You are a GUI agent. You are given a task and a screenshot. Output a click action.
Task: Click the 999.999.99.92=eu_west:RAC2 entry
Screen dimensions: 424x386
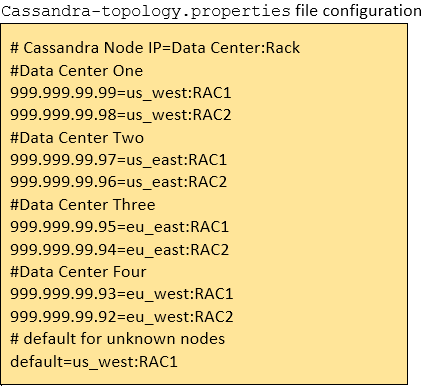pyautogui.click(x=122, y=316)
